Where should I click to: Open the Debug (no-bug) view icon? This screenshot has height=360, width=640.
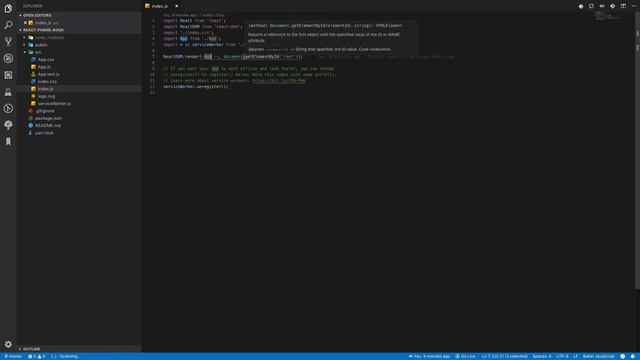[x=8, y=58]
